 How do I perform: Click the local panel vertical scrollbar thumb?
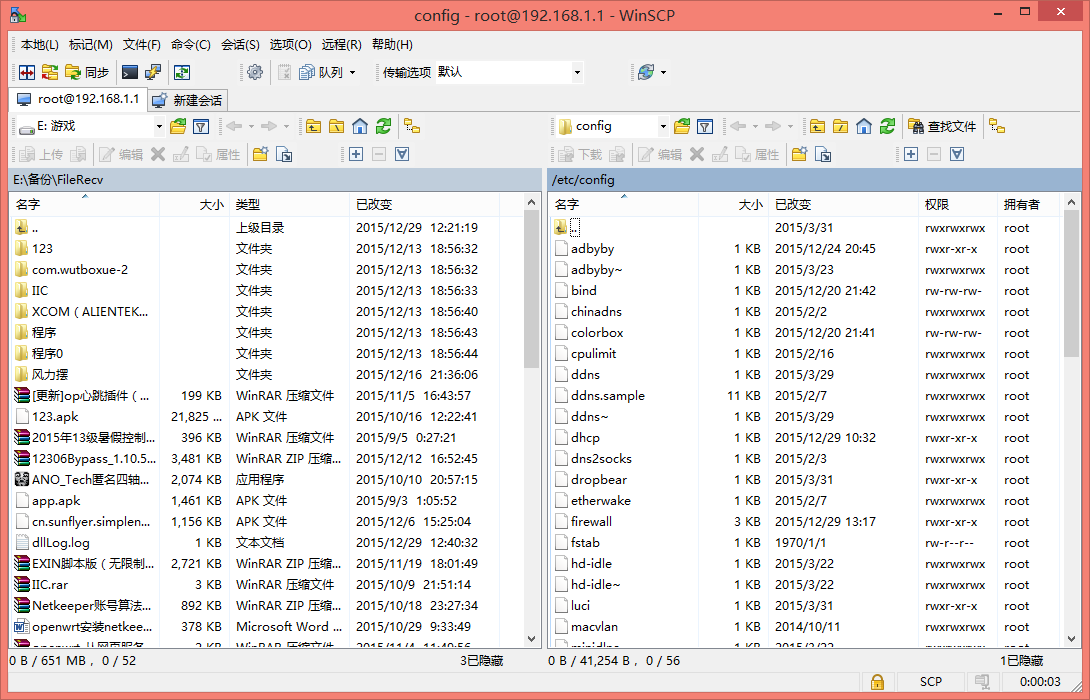pos(532,291)
